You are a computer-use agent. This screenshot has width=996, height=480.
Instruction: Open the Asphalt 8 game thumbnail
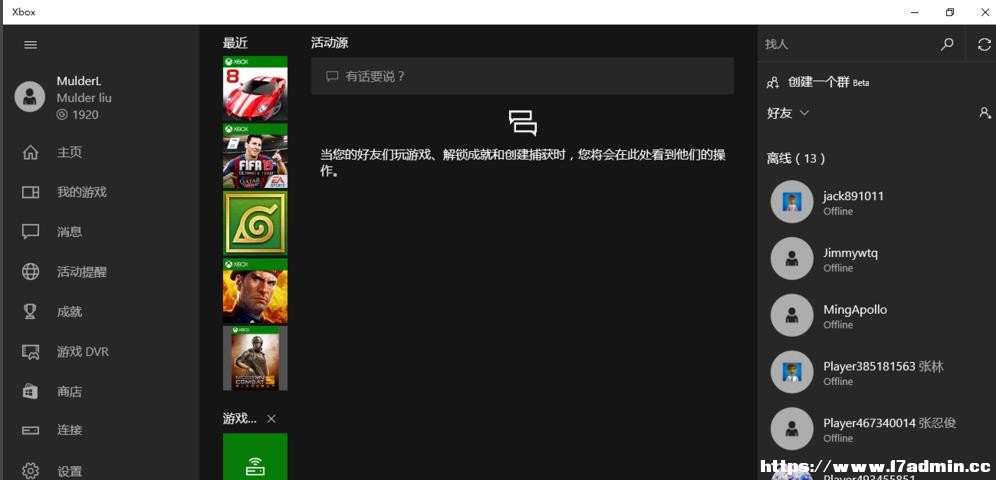click(255, 88)
